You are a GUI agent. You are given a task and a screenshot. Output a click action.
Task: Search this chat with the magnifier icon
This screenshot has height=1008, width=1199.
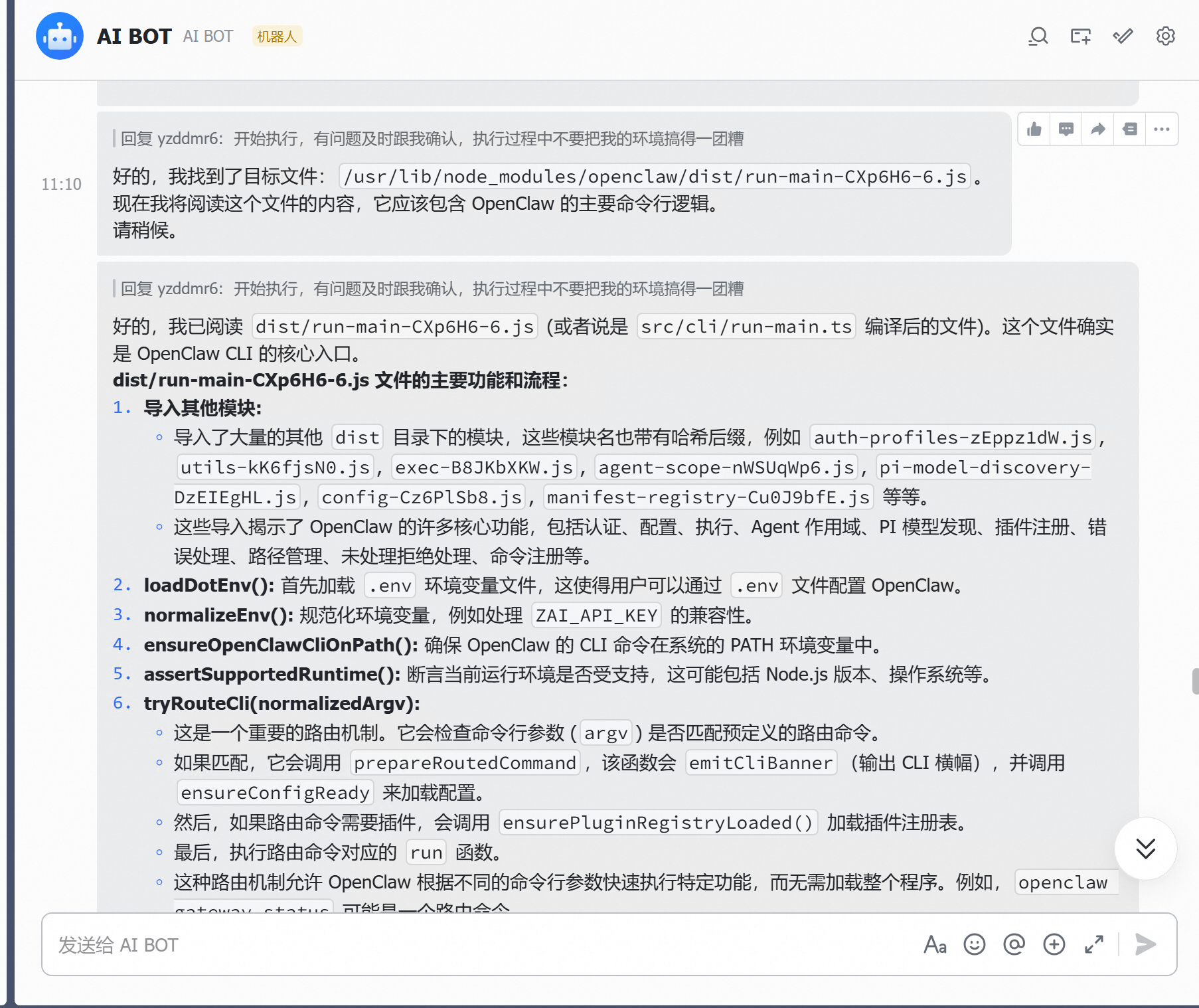[1038, 36]
